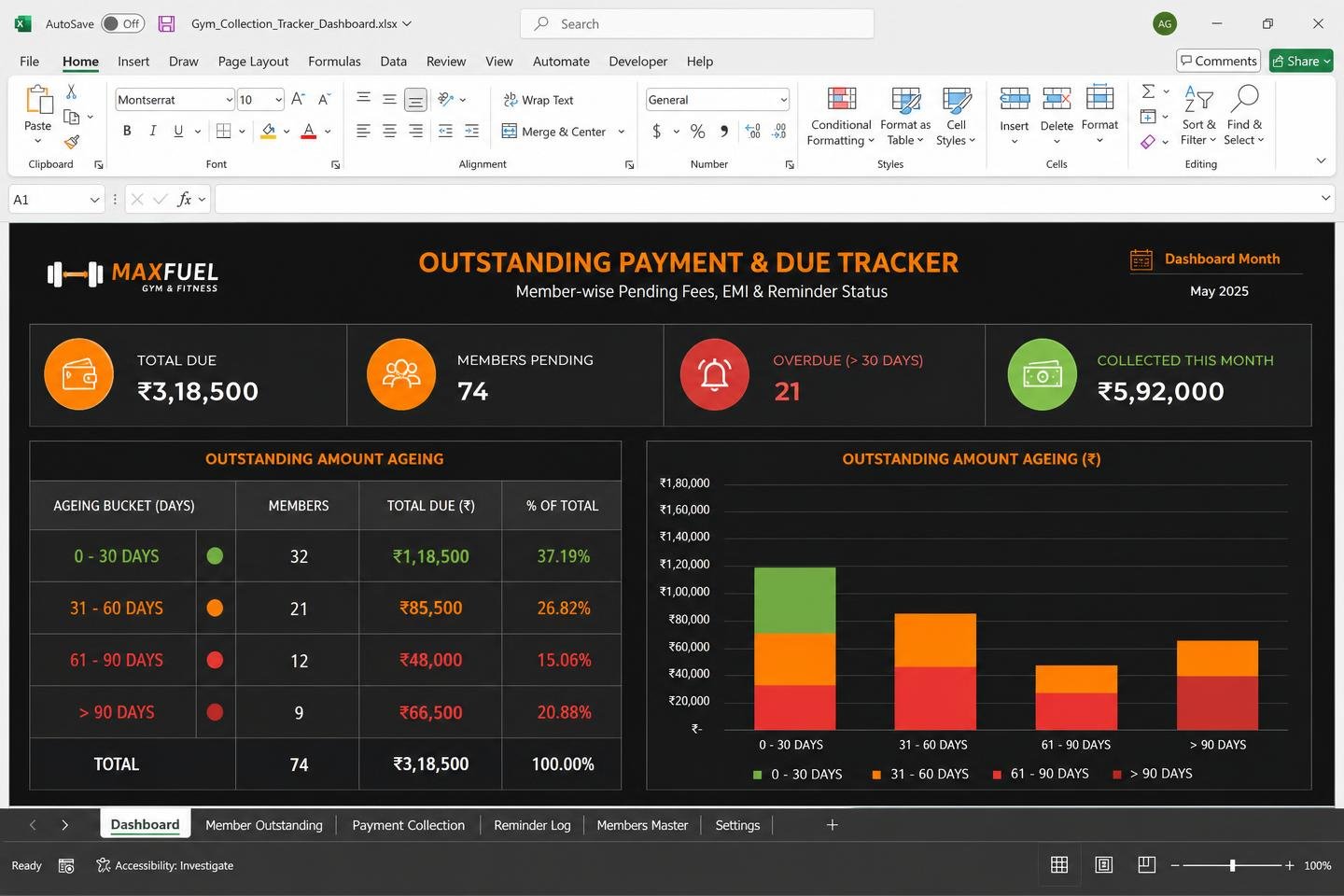Screen dimensions: 1344x896
Task: Open Cell Styles gallery
Action: pyautogui.click(x=956, y=116)
